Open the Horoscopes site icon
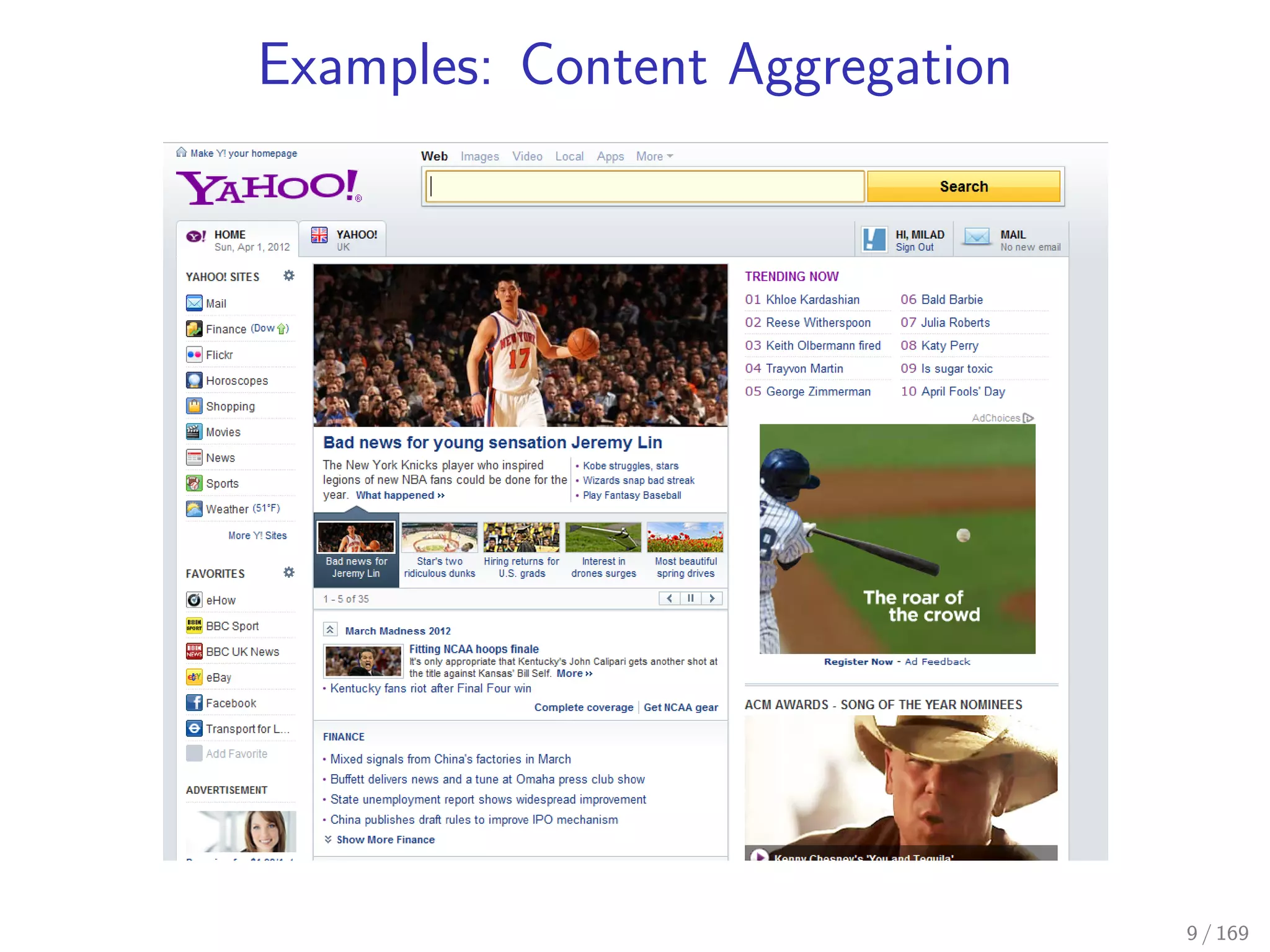 (194, 380)
